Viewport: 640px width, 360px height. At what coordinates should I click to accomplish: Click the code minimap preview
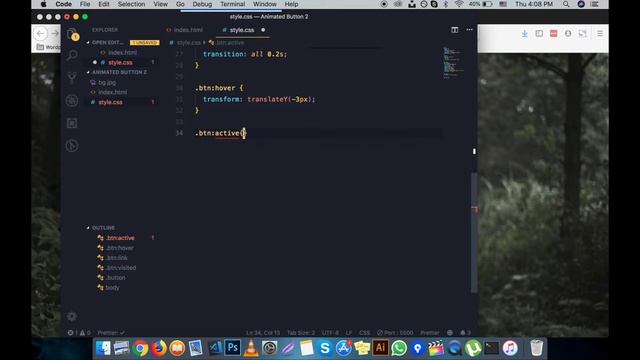pyautogui.click(x=454, y=63)
